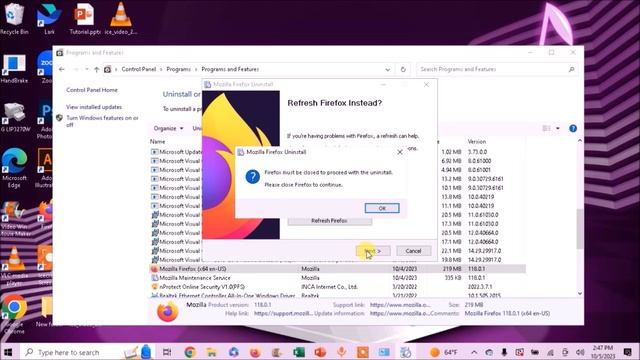The width and height of the screenshot is (640, 360).
Task: Click Next in the Firefox Uninstall wizard
Action: tap(373, 251)
